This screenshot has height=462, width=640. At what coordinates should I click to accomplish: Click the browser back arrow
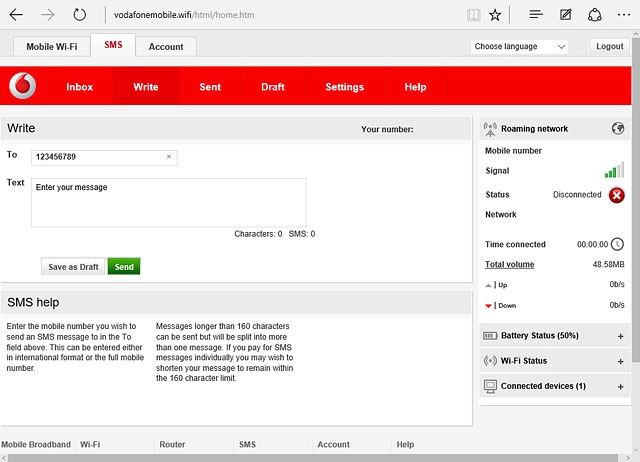pyautogui.click(x=16, y=15)
